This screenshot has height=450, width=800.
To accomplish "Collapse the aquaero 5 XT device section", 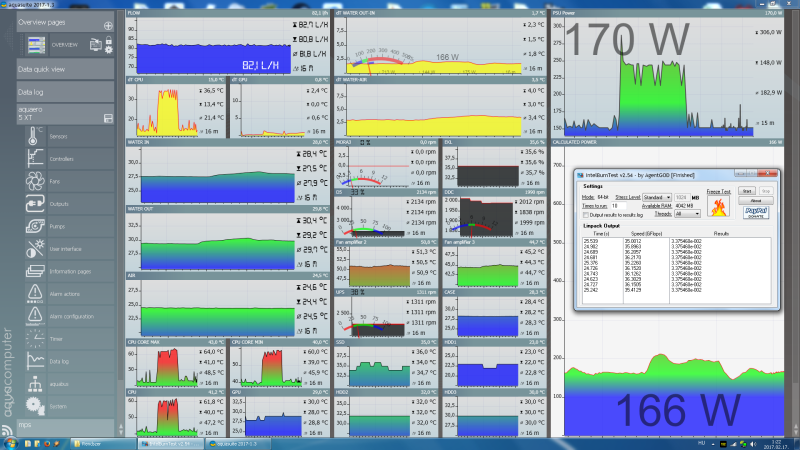I will coord(65,114).
